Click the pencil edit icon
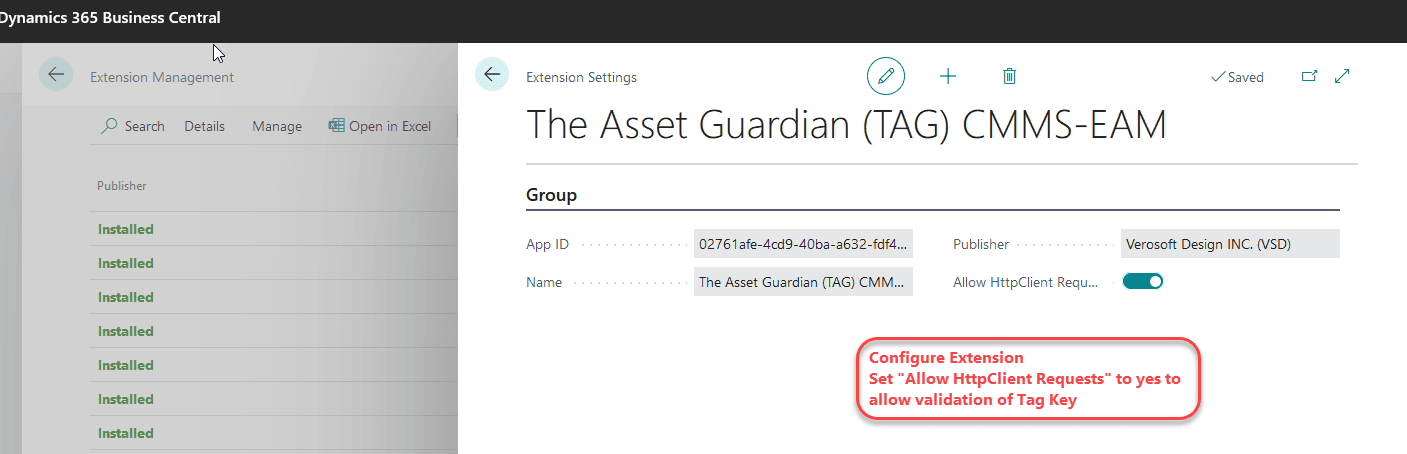This screenshot has width=1407, height=454. point(885,76)
